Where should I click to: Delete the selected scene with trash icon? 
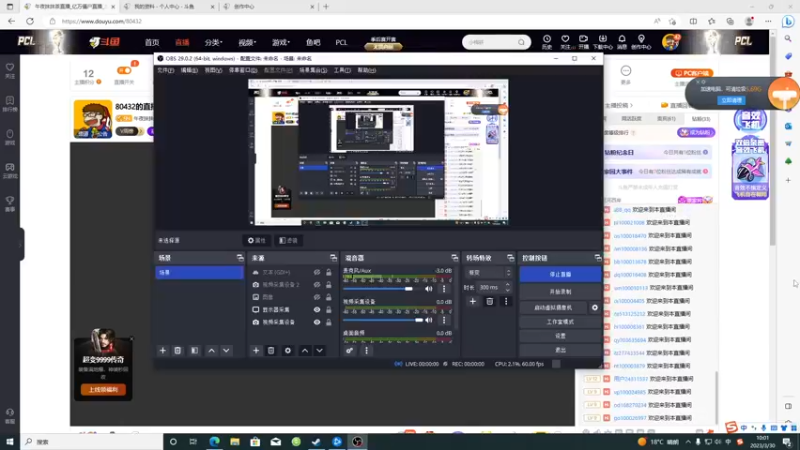tap(178, 351)
